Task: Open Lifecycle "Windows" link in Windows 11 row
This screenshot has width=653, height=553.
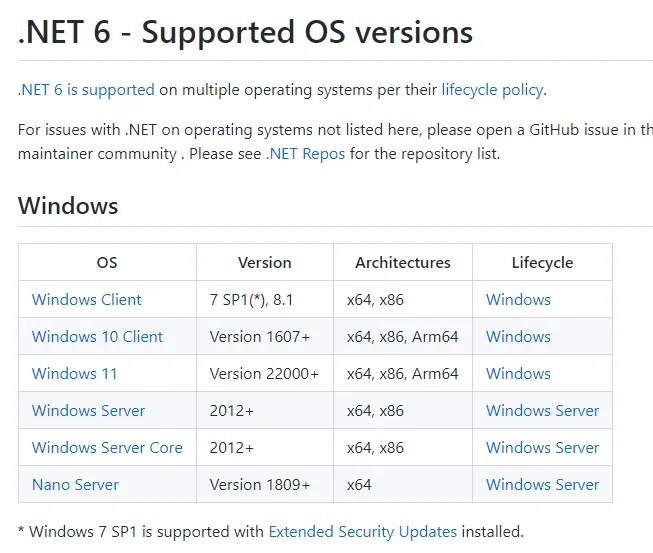Action: click(x=518, y=373)
